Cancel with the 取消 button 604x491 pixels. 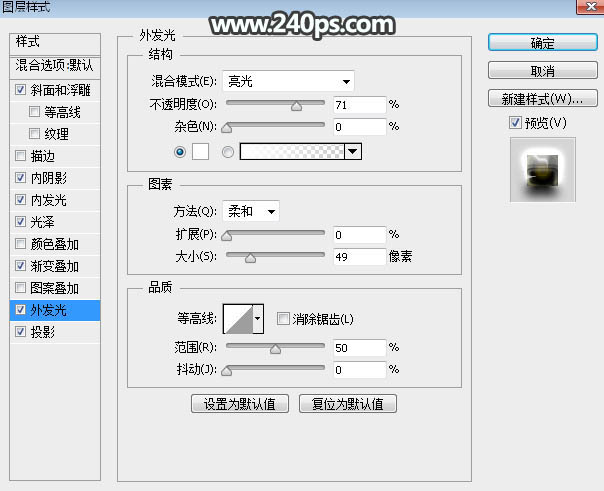pyautogui.click(x=543, y=70)
